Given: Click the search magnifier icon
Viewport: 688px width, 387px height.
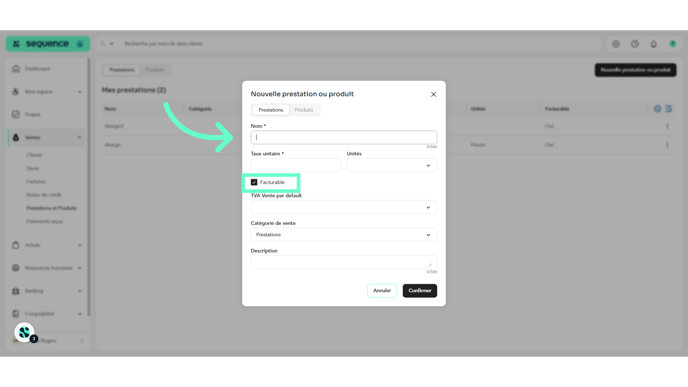Looking at the screenshot, I should (103, 44).
